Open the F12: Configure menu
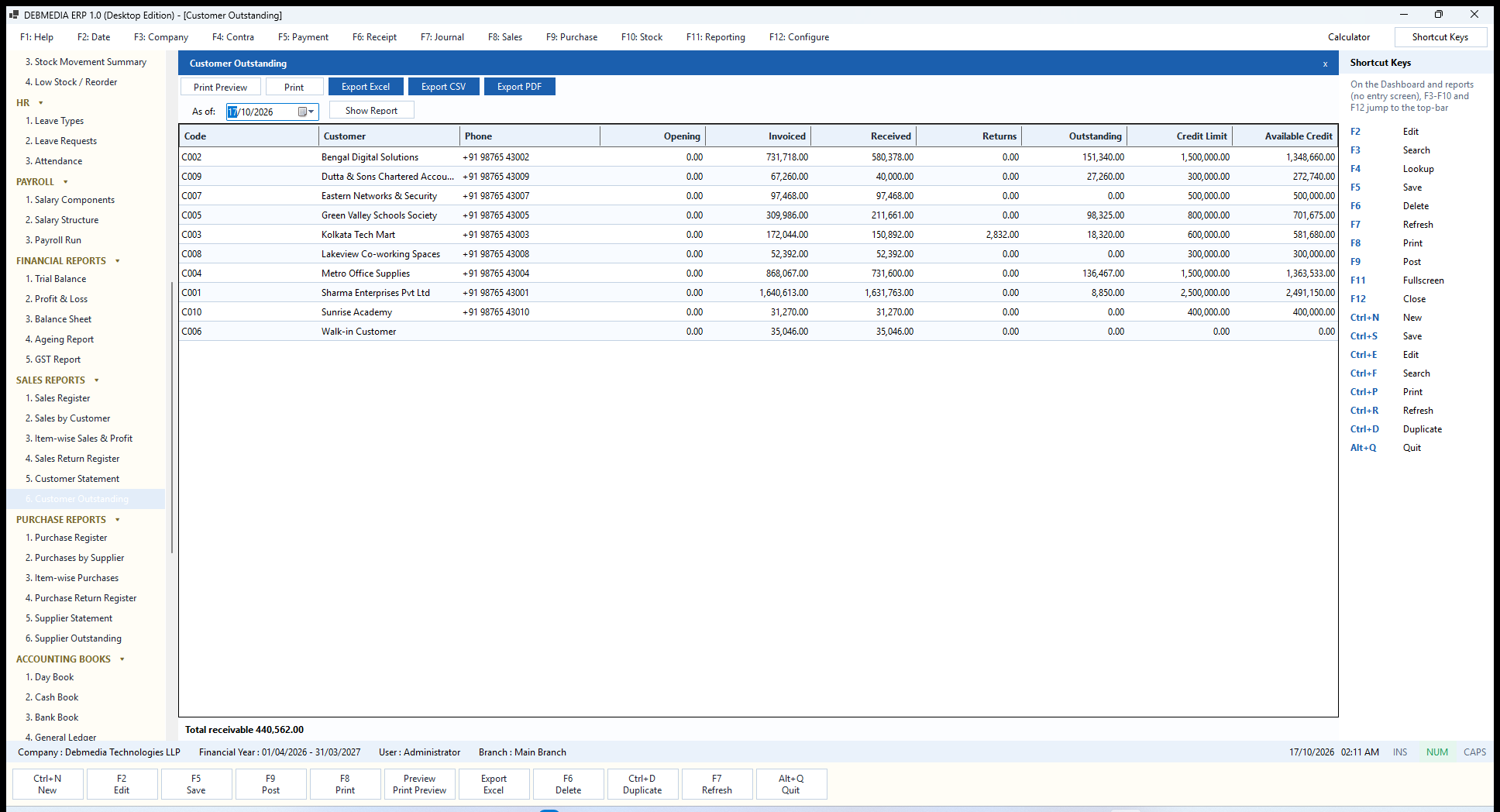This screenshot has height=812, width=1500. click(799, 37)
